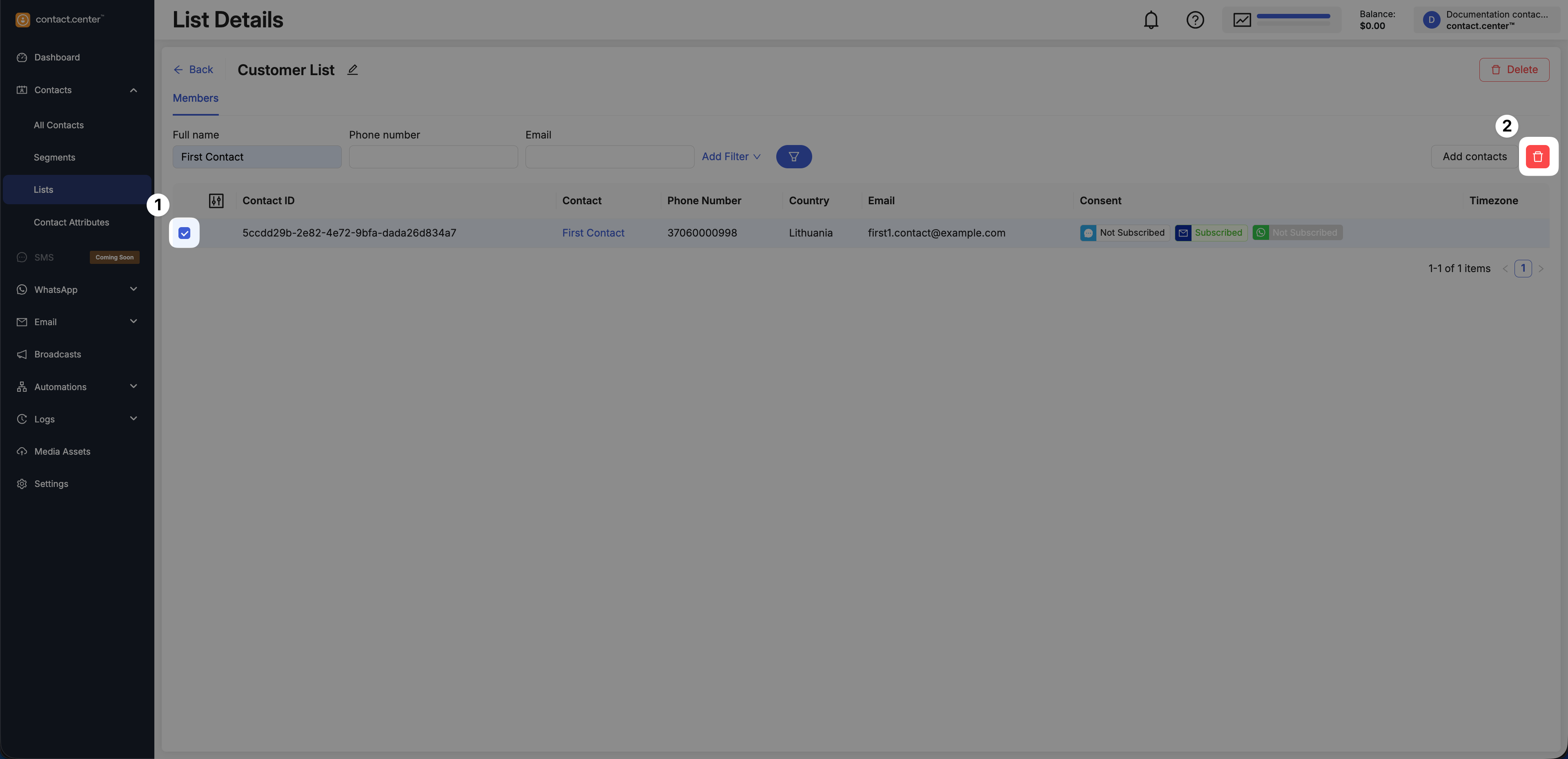Uncheck the First Contact row checkbox

click(185, 233)
